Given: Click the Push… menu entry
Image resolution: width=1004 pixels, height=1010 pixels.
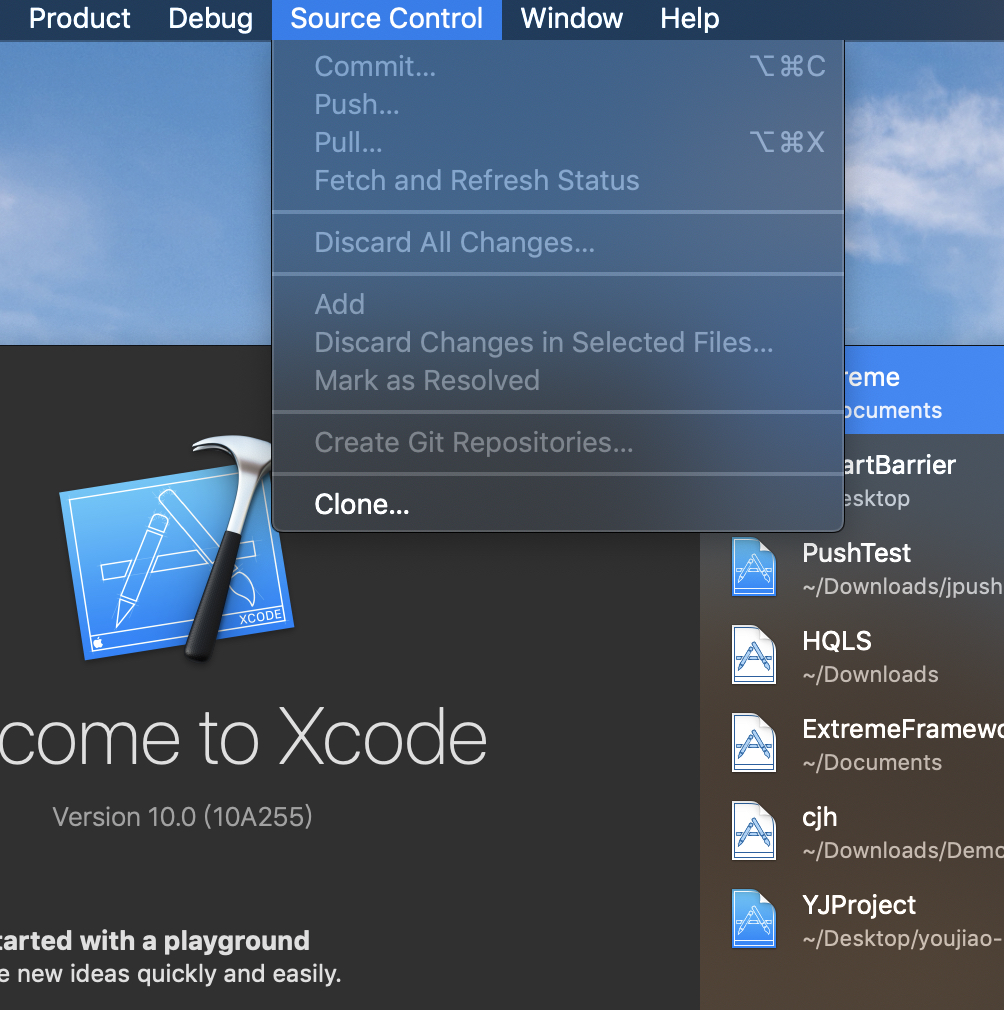Looking at the screenshot, I should coord(558,104).
